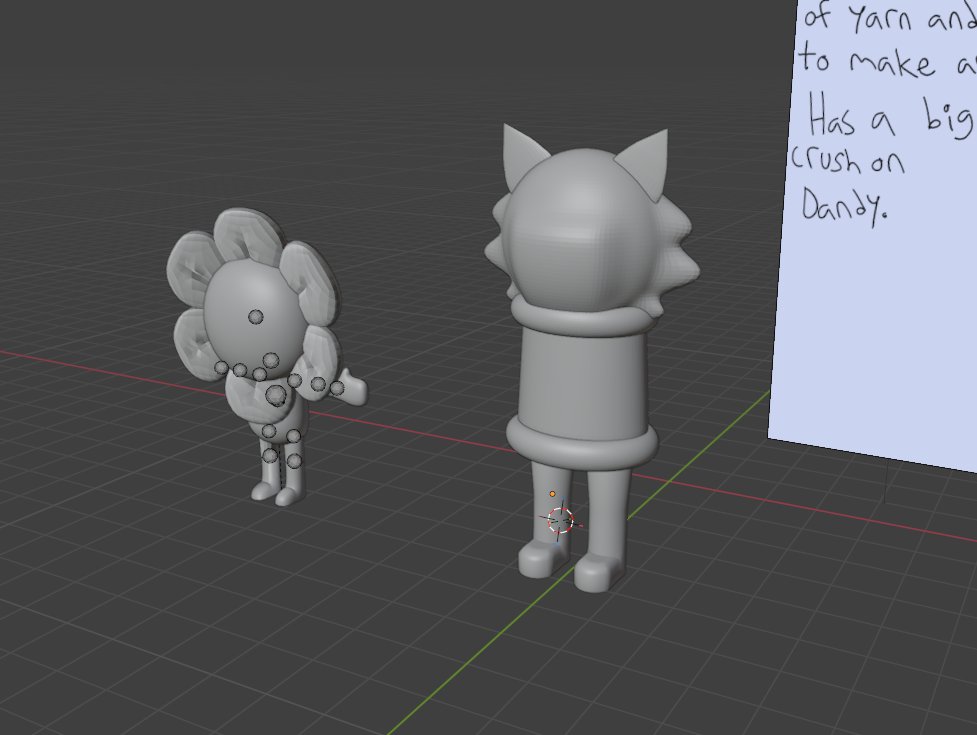Click the orange object origin dot
This screenshot has width=977, height=735.
(x=553, y=494)
